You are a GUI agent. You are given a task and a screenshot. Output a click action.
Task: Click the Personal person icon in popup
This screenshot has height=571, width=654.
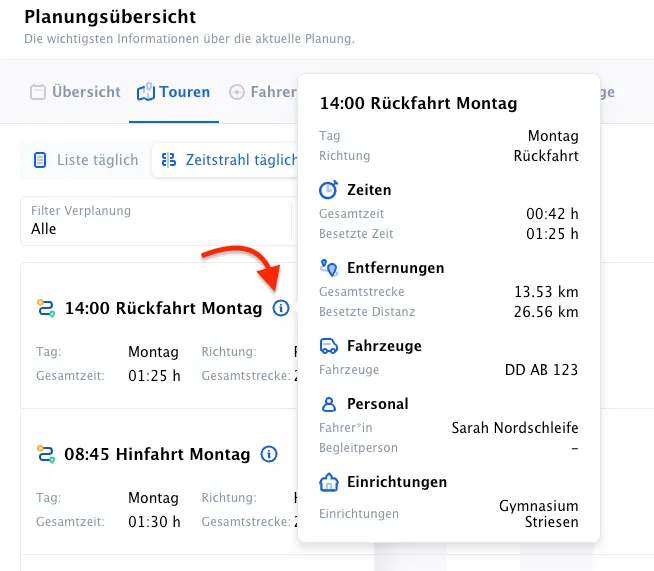[329, 404]
